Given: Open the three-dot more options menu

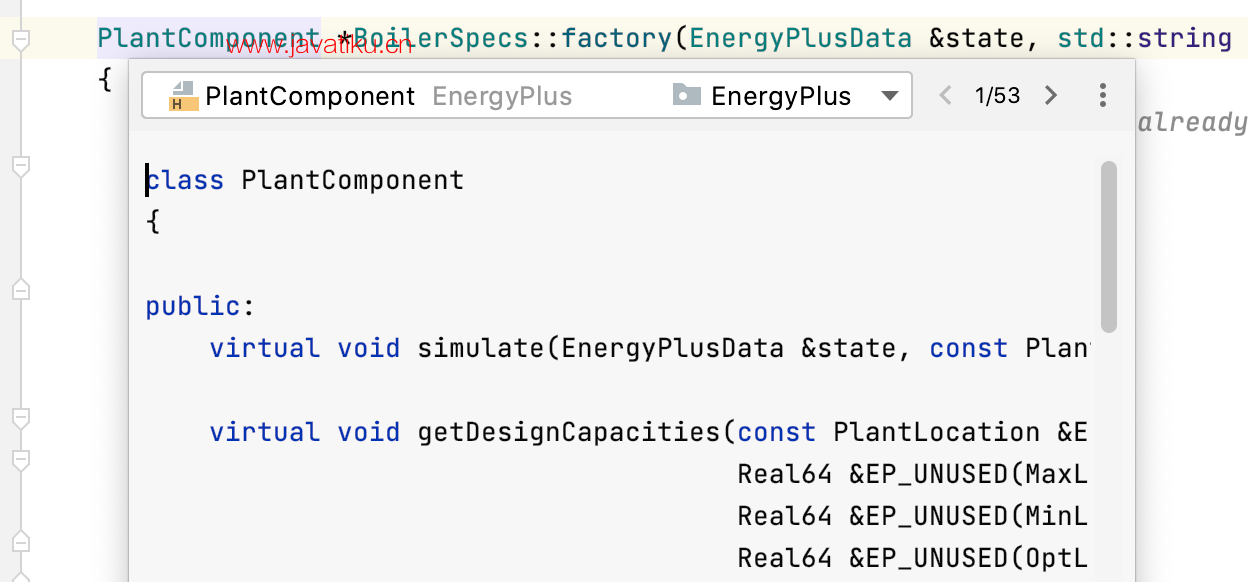Looking at the screenshot, I should pyautogui.click(x=1103, y=96).
